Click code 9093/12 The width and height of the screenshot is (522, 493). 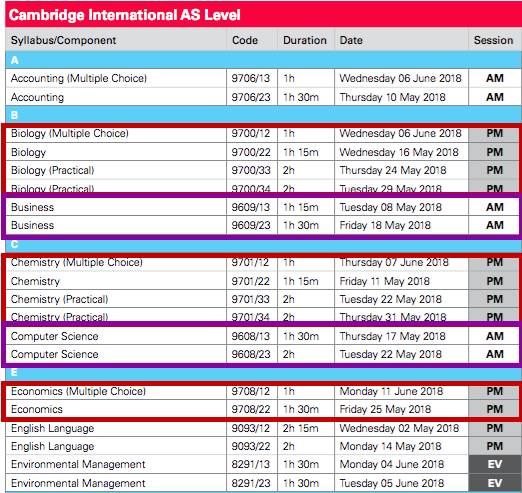[x=251, y=428]
